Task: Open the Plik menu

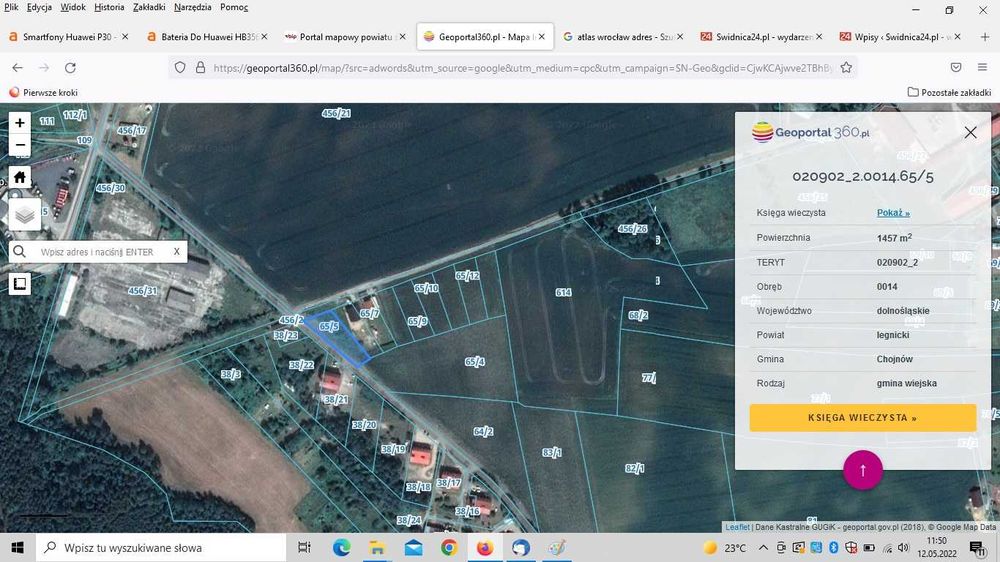Action: (x=11, y=7)
